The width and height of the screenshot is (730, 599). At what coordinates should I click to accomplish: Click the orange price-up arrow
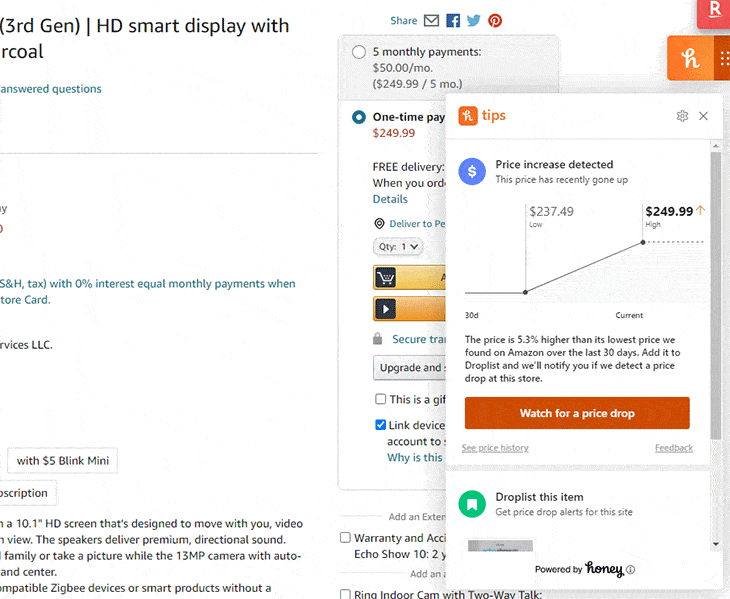[x=701, y=210]
